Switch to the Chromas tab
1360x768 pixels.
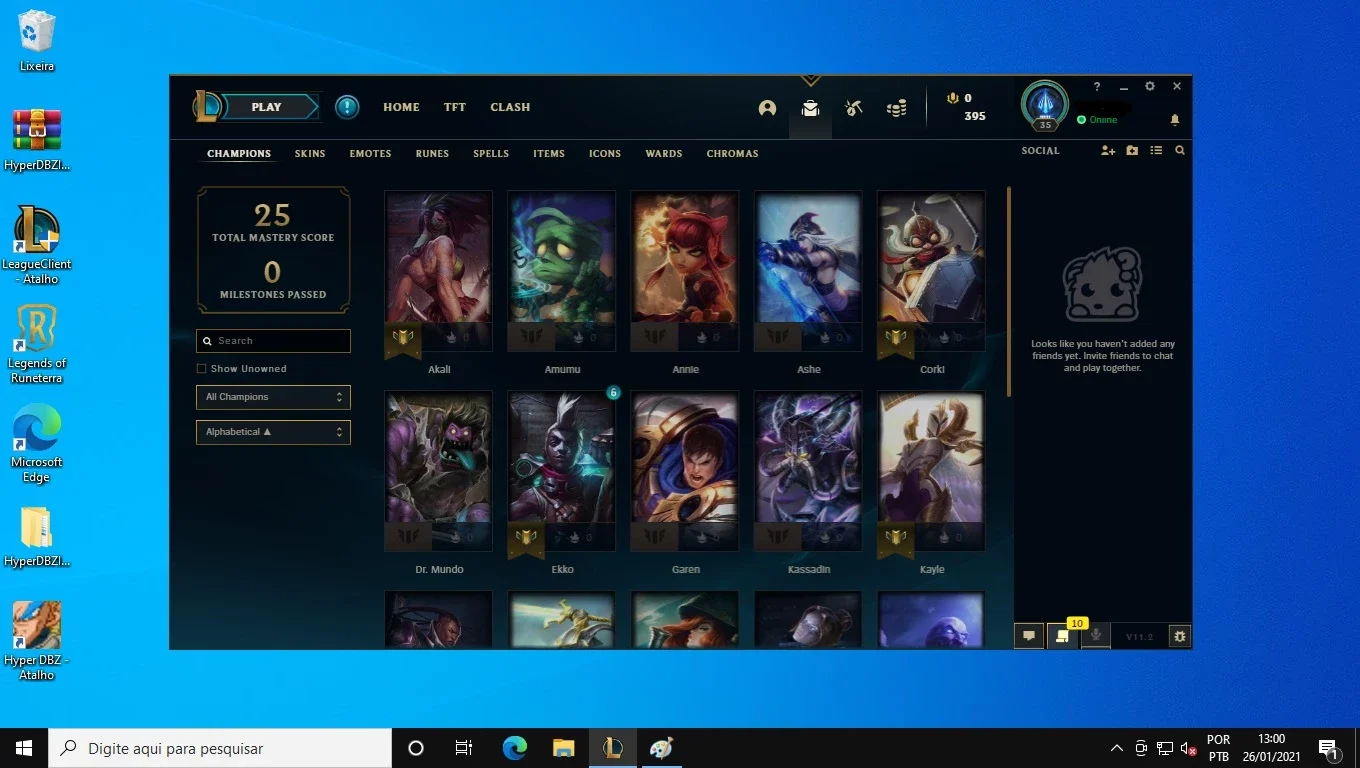(x=733, y=154)
